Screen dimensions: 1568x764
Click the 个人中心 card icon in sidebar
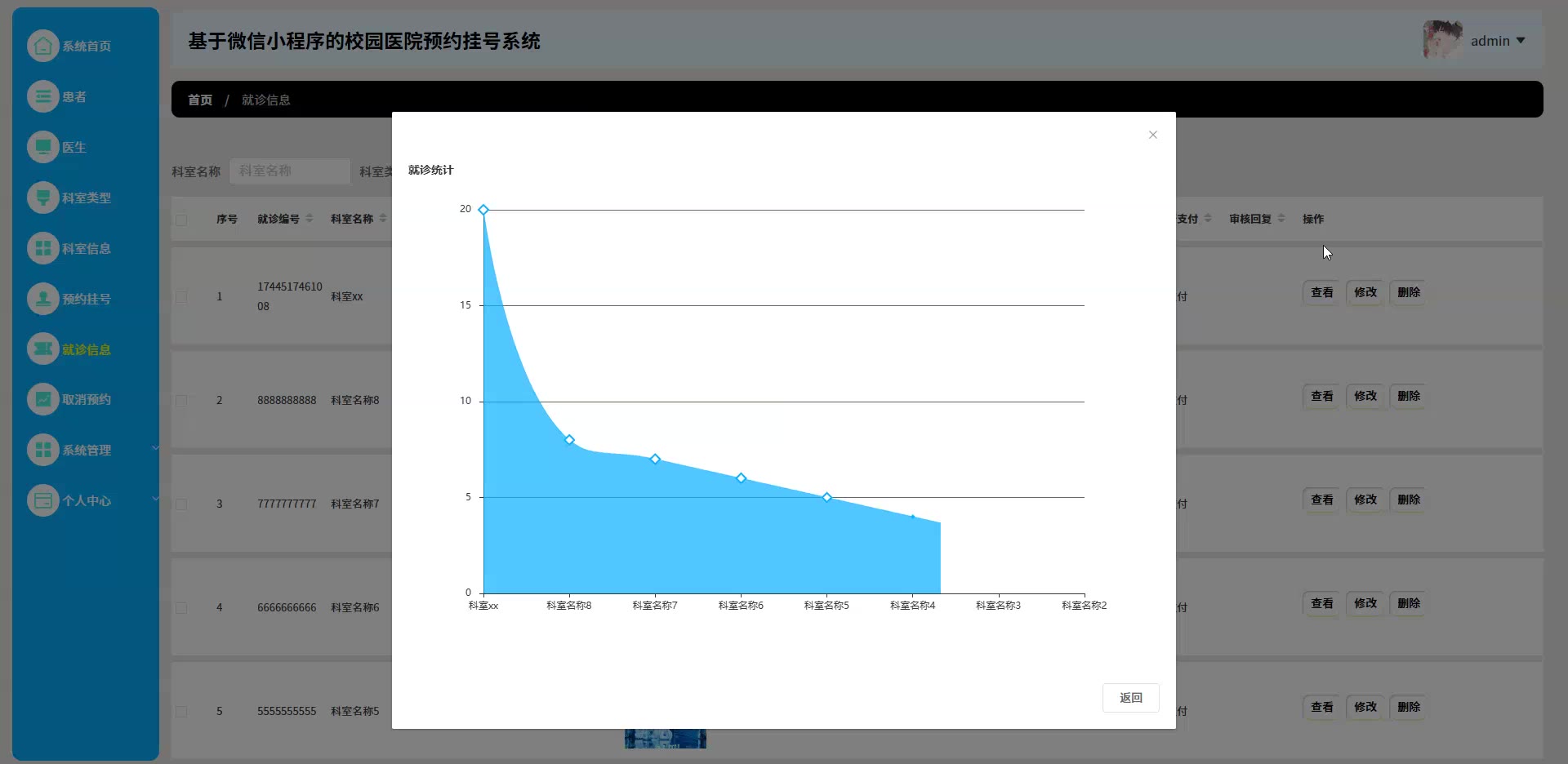43,500
